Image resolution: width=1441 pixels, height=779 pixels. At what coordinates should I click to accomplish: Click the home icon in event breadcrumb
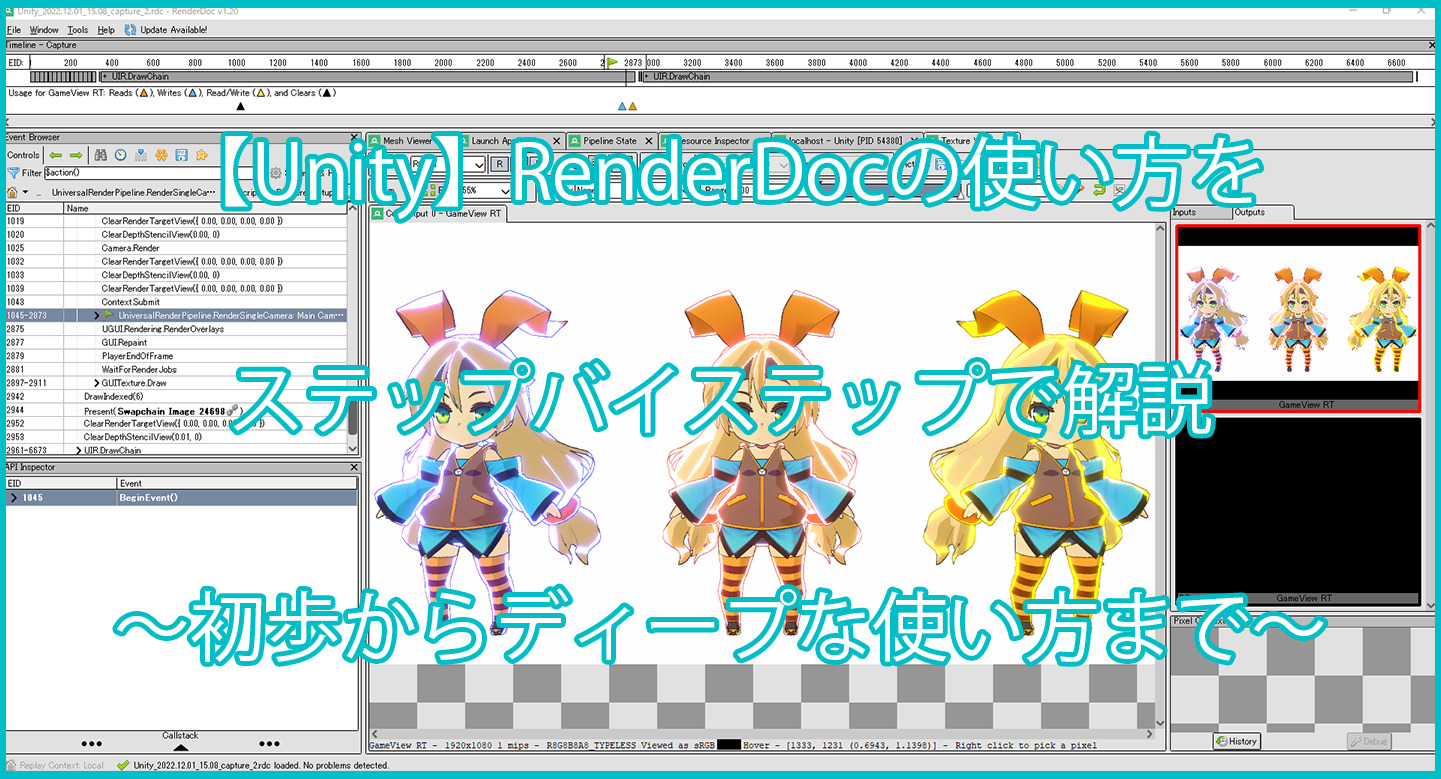pyautogui.click(x=11, y=191)
